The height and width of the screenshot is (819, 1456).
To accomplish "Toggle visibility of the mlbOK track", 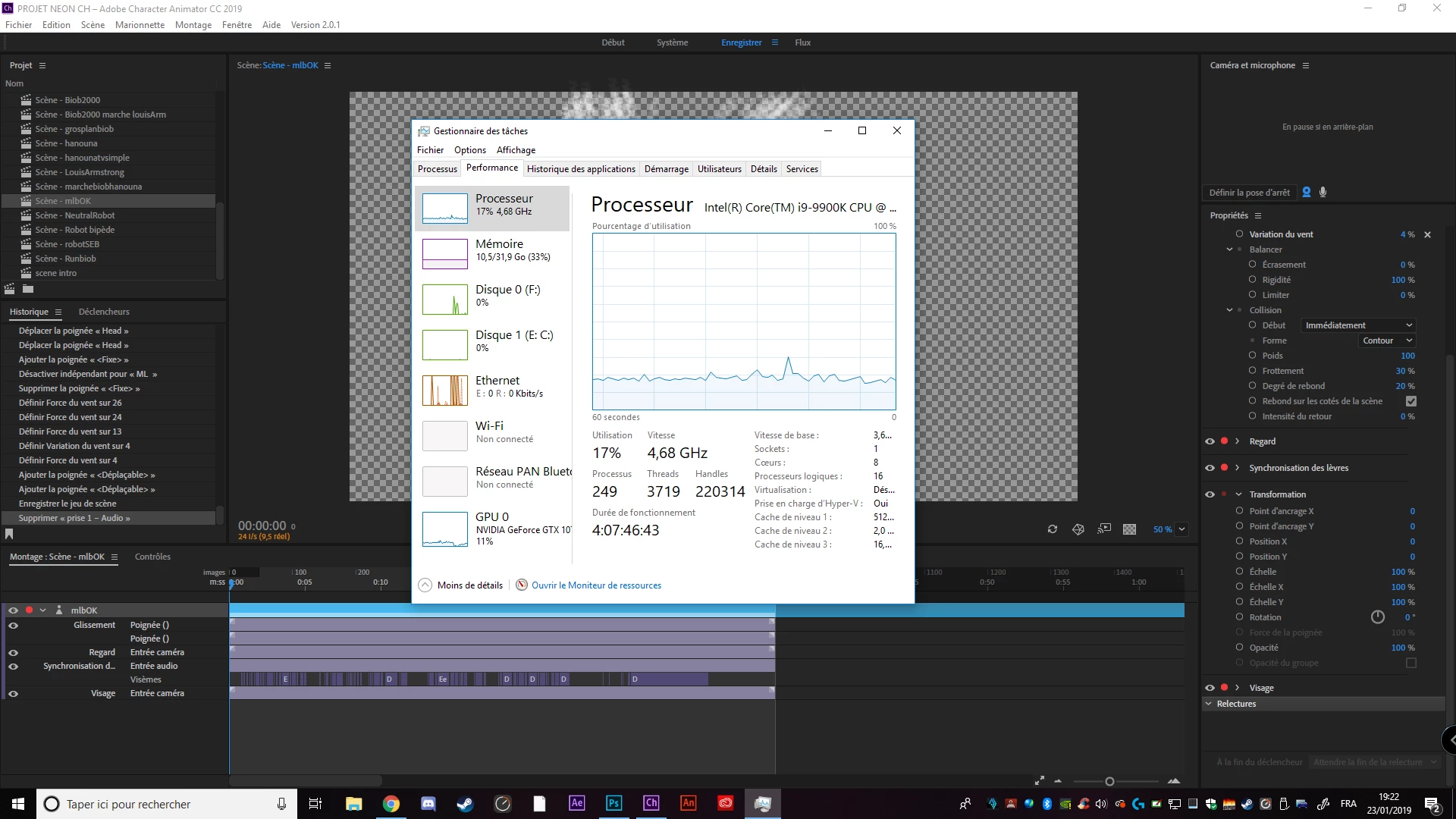I will [x=13, y=610].
